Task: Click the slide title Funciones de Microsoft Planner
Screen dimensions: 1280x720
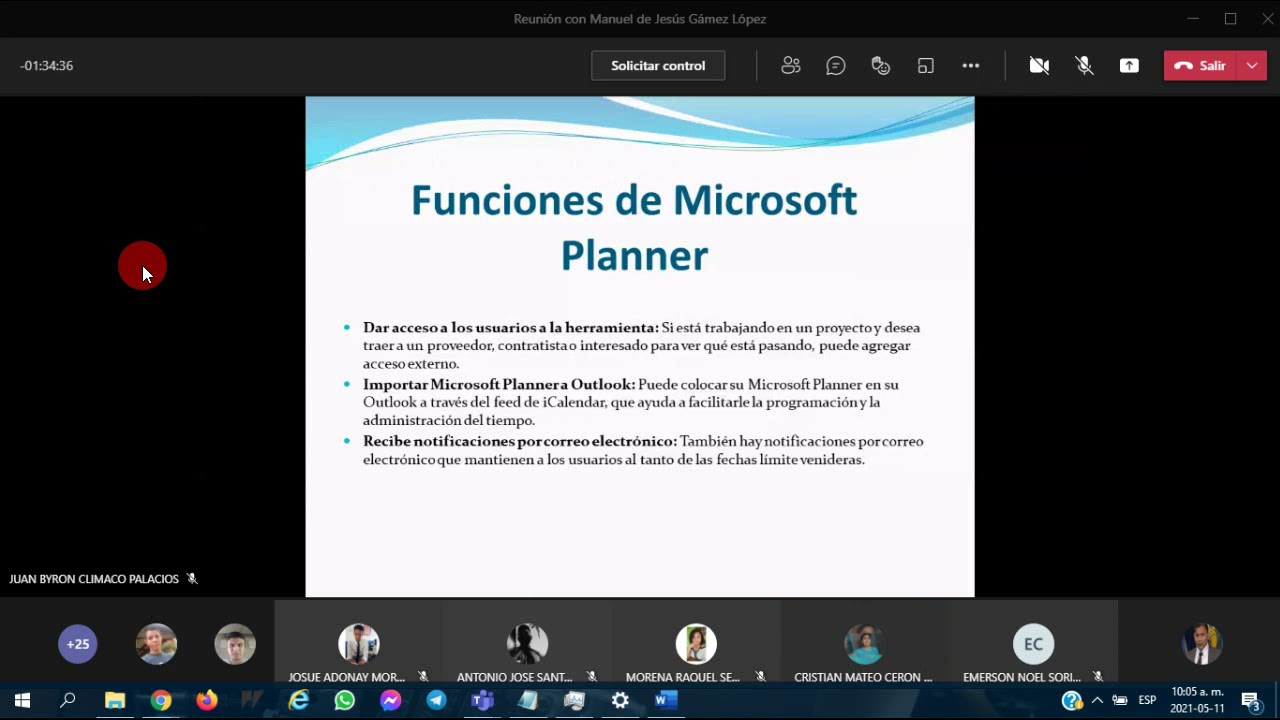Action: (634, 228)
